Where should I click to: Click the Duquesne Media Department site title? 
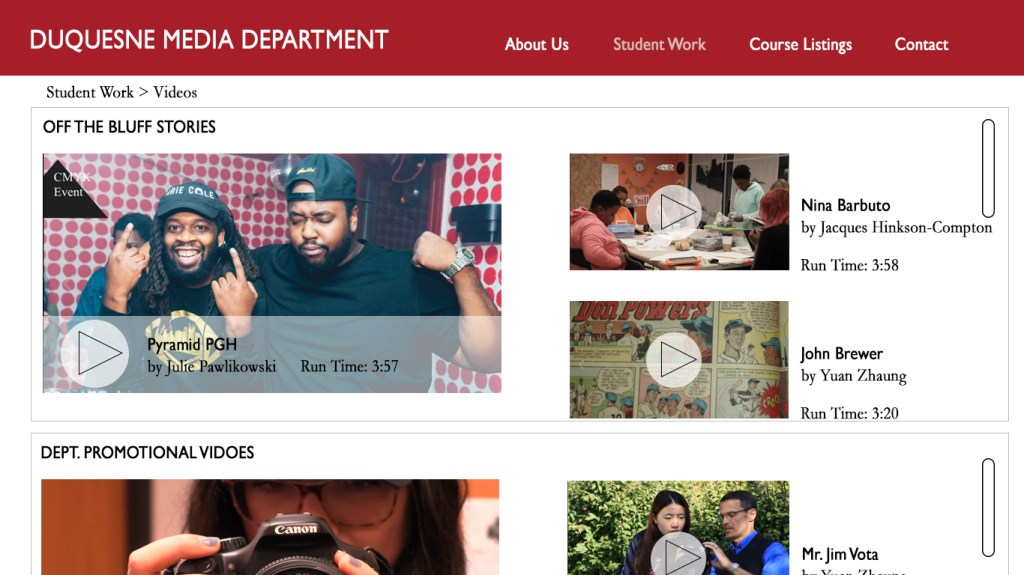coord(209,40)
